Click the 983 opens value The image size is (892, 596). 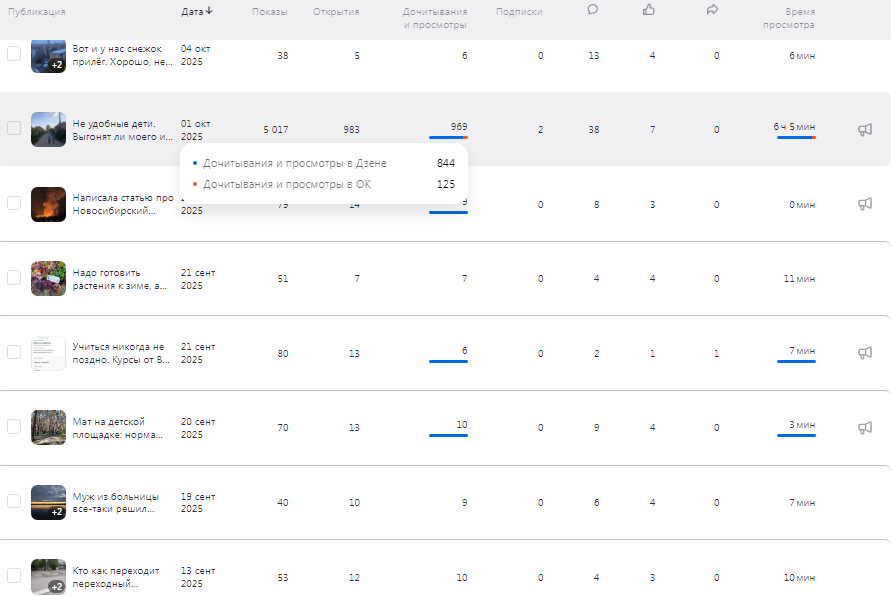[x=352, y=130]
